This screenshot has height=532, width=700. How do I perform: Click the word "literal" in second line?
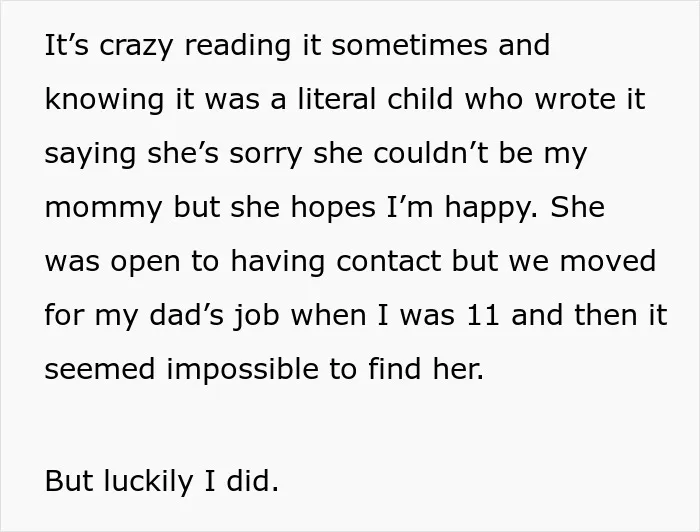[x=337, y=99]
